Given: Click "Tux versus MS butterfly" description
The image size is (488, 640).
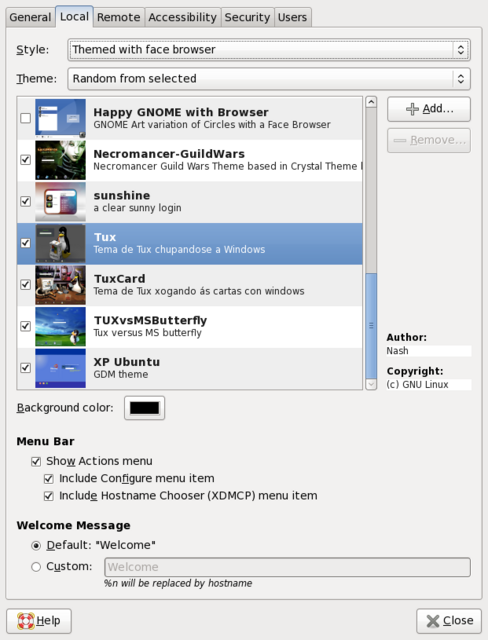Looking at the screenshot, I should tap(148, 333).
